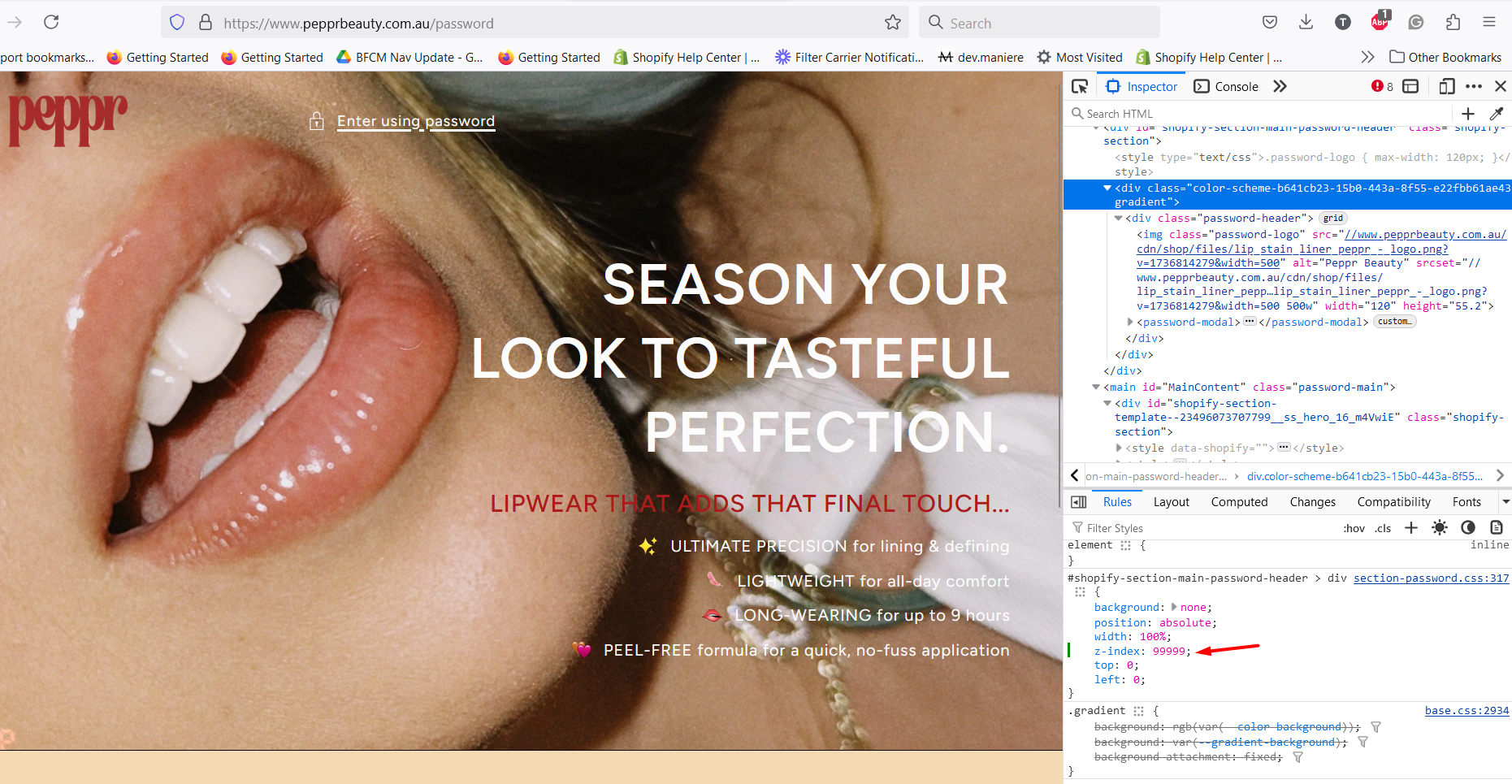
Task: Open the DevTools three-dots customize menu
Action: pyautogui.click(x=1474, y=86)
